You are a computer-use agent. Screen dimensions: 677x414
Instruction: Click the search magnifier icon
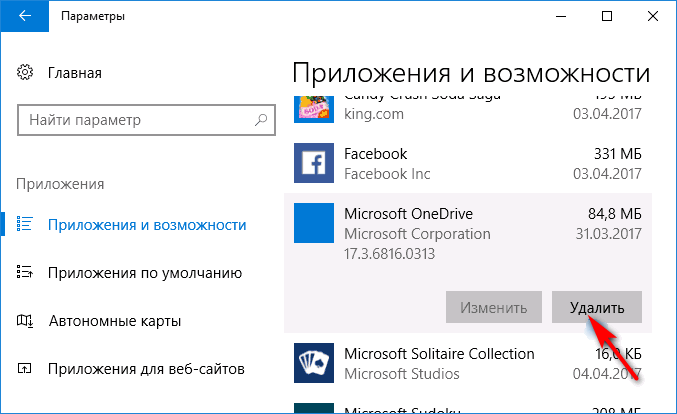[261, 120]
